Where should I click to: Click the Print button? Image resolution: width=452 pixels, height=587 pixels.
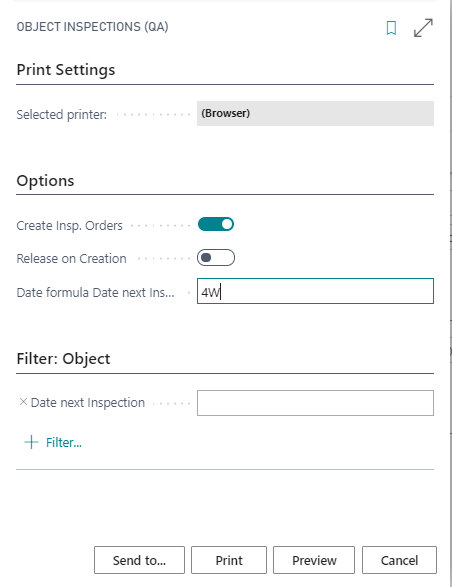pos(229,560)
